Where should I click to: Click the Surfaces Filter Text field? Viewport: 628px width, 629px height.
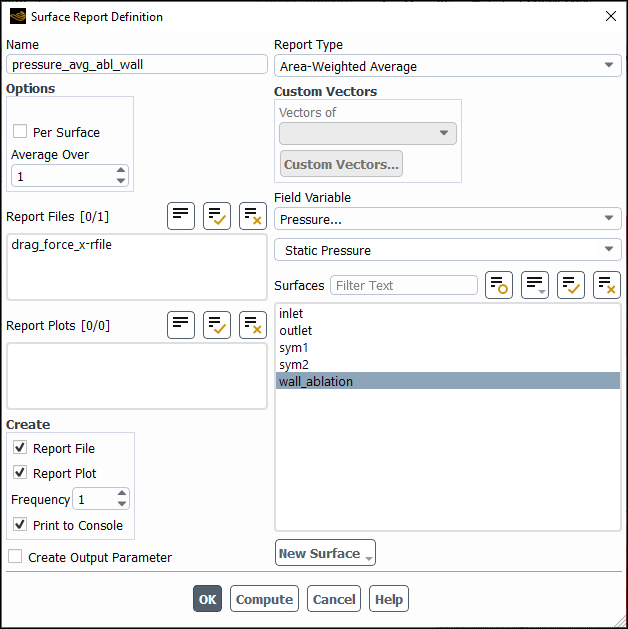pyautogui.click(x=404, y=285)
